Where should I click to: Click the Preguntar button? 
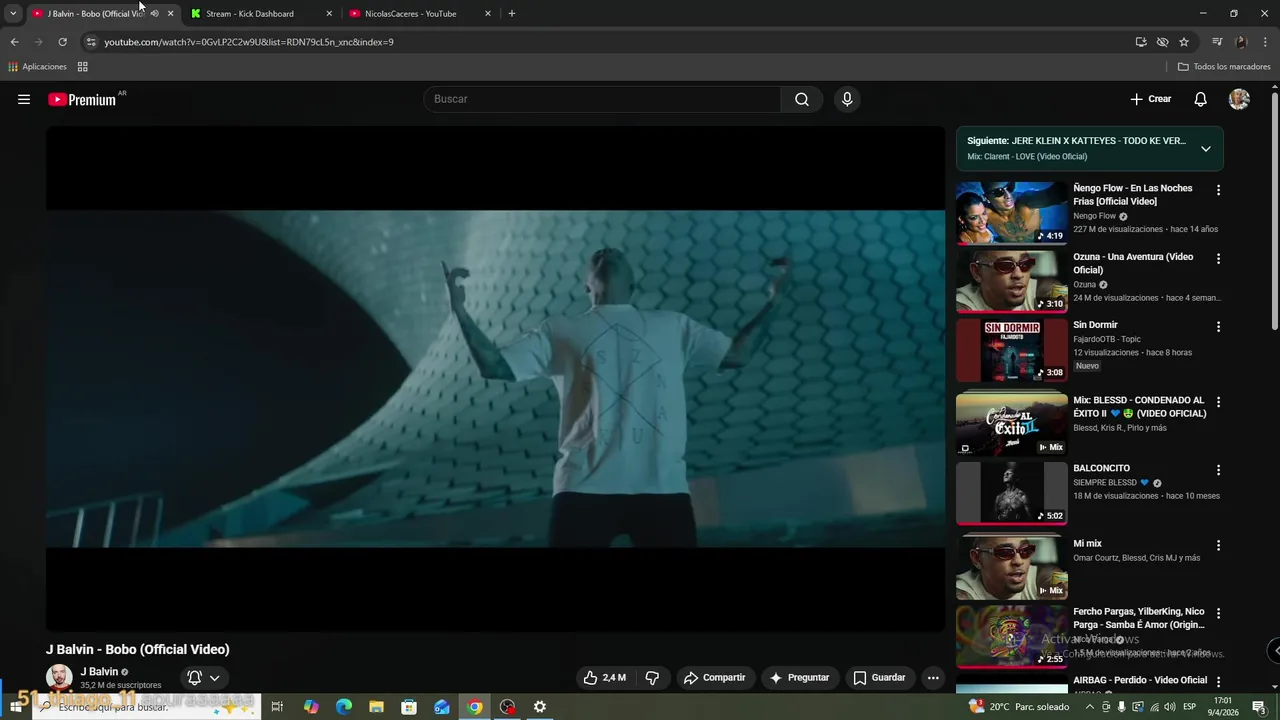click(799, 678)
